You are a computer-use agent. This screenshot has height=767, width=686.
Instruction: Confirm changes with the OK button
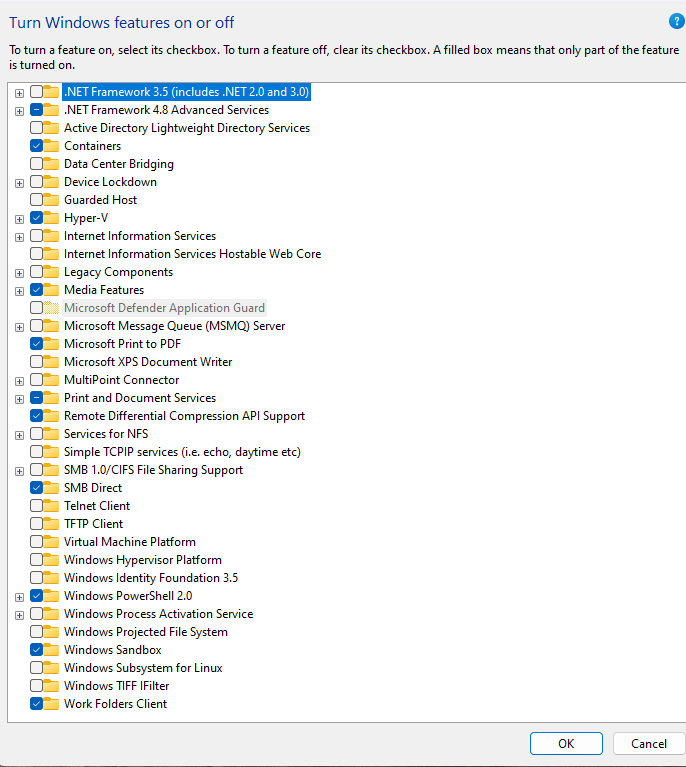point(566,744)
